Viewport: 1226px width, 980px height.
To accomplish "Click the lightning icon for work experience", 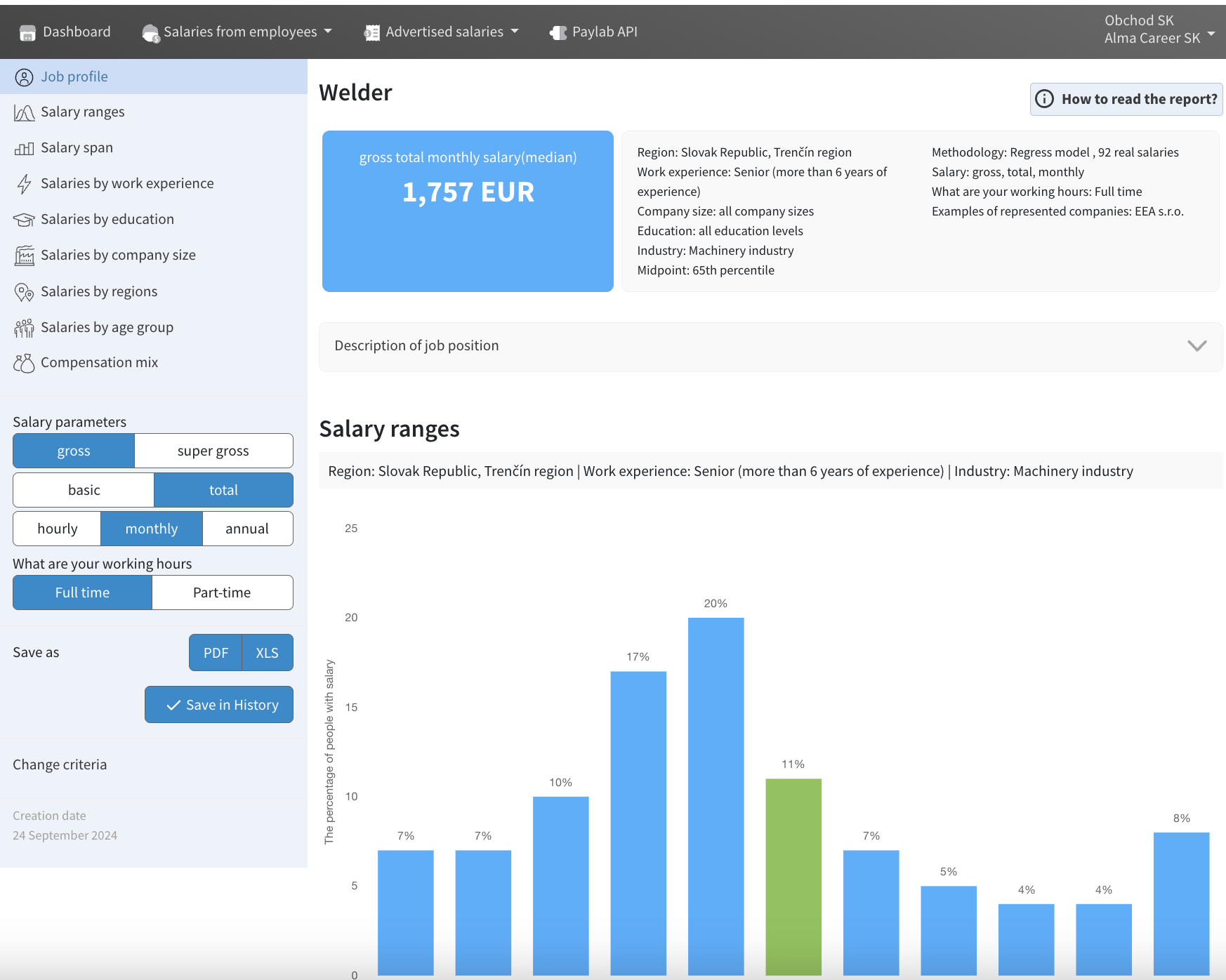I will coord(24,184).
